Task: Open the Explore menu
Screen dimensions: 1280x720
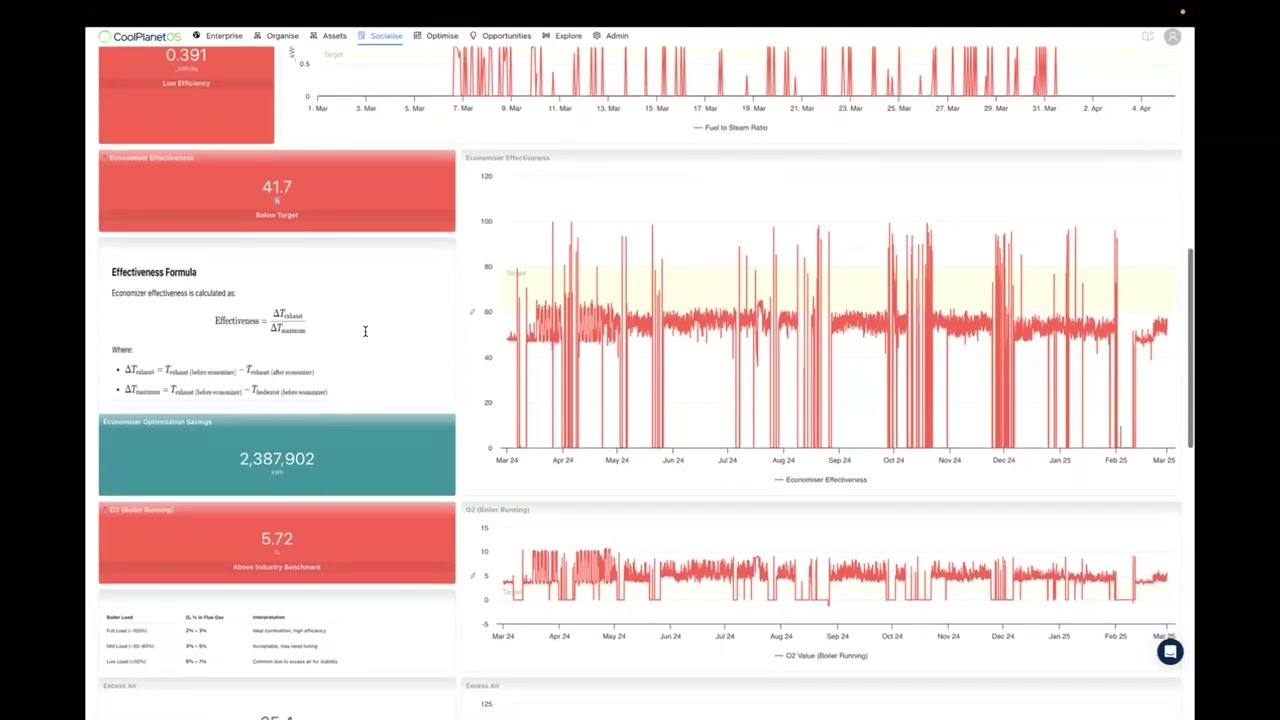Action: pos(568,36)
